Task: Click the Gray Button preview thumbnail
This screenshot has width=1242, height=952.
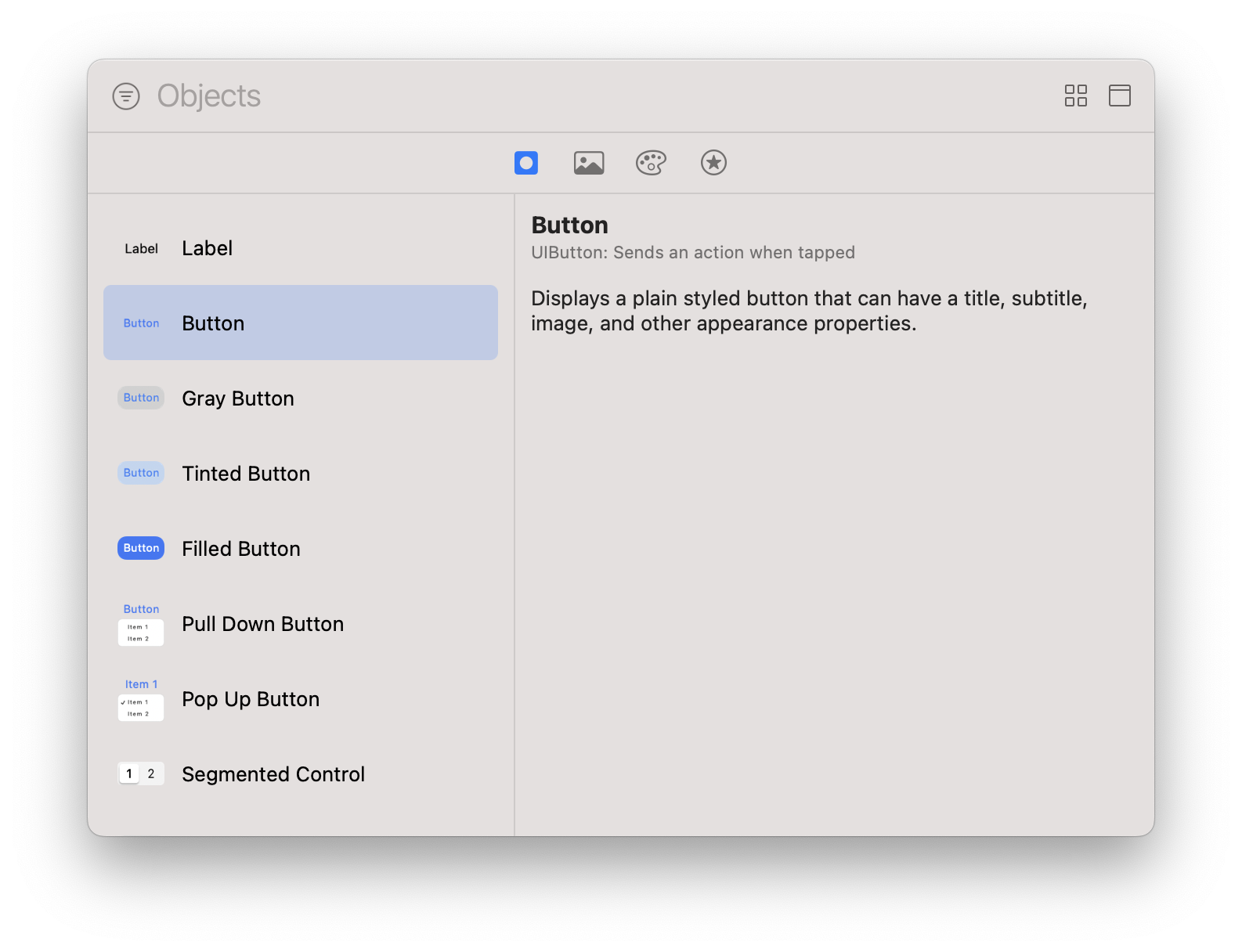Action: coord(141,398)
